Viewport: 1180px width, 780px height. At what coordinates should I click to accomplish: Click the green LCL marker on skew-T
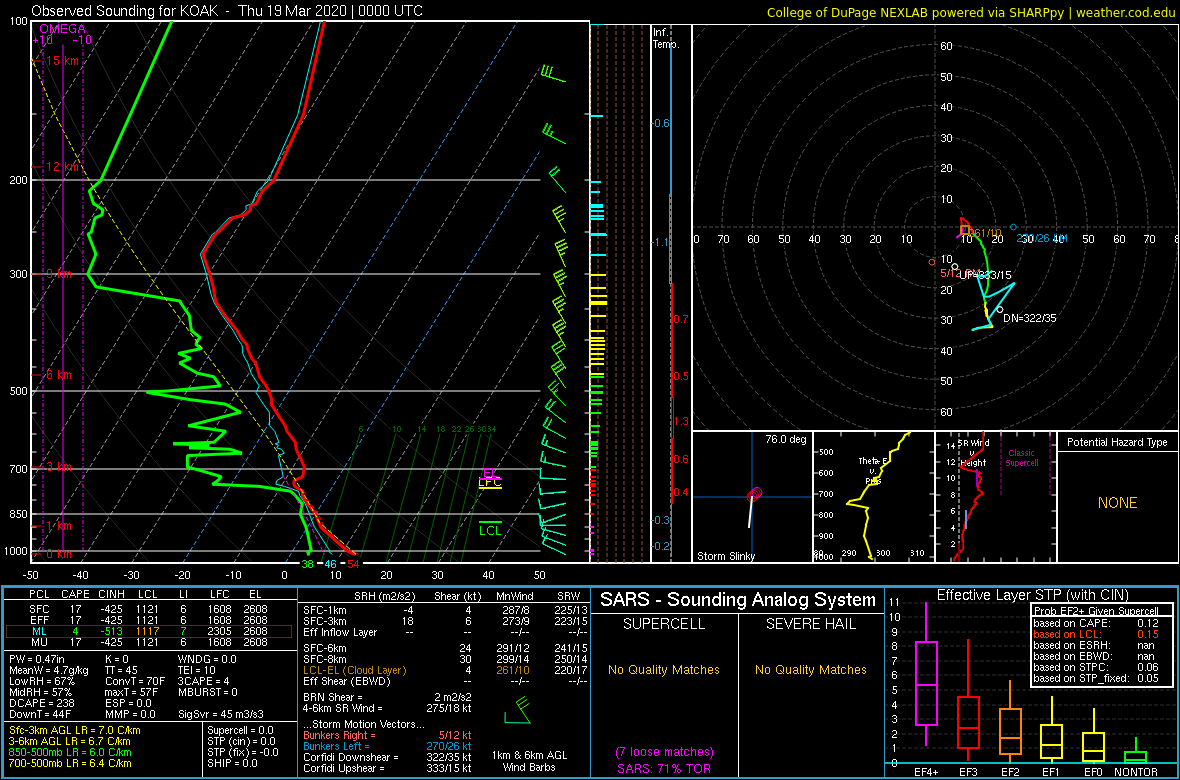pyautogui.click(x=490, y=529)
